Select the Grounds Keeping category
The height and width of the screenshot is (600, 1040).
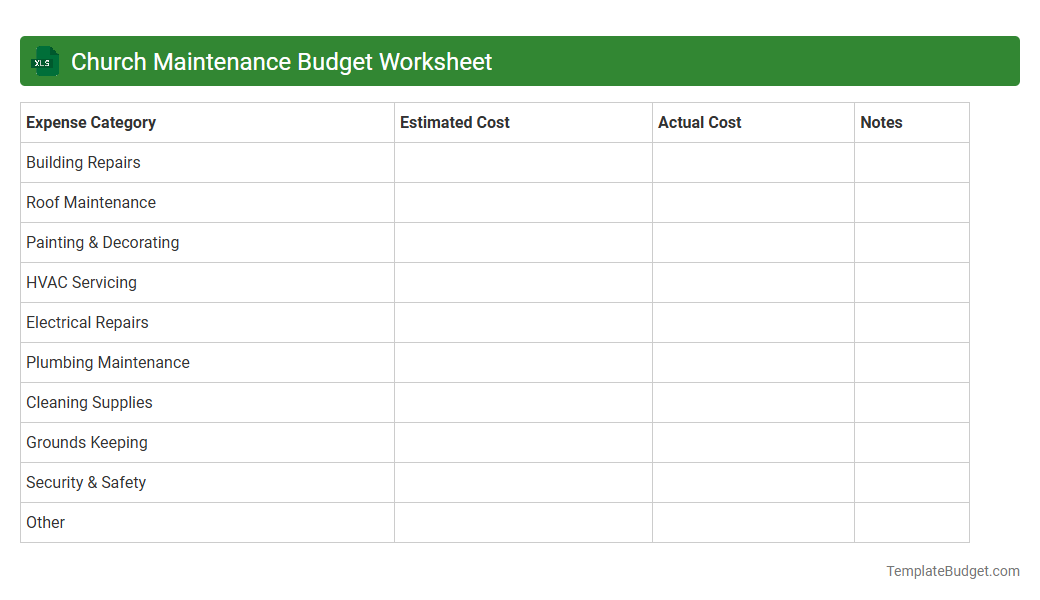pos(86,442)
